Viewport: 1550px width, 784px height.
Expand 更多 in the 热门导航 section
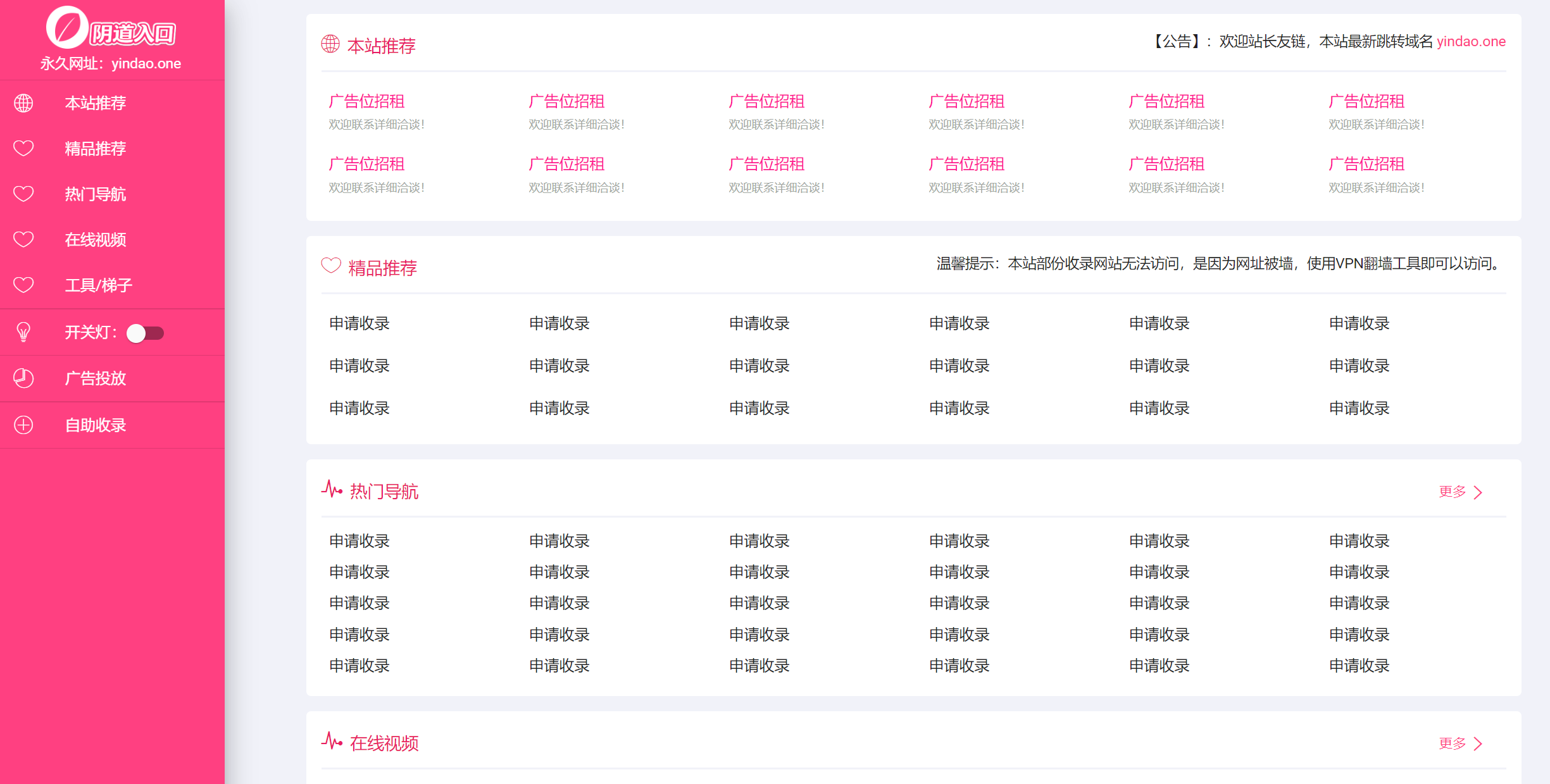(1452, 492)
